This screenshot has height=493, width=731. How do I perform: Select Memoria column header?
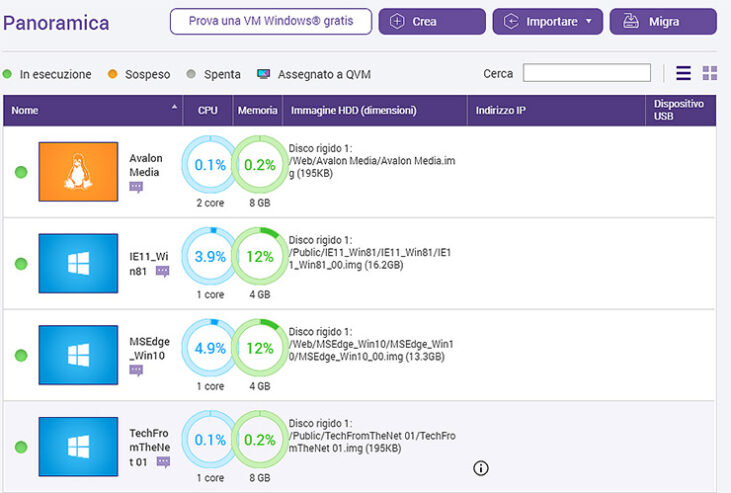coord(257,110)
